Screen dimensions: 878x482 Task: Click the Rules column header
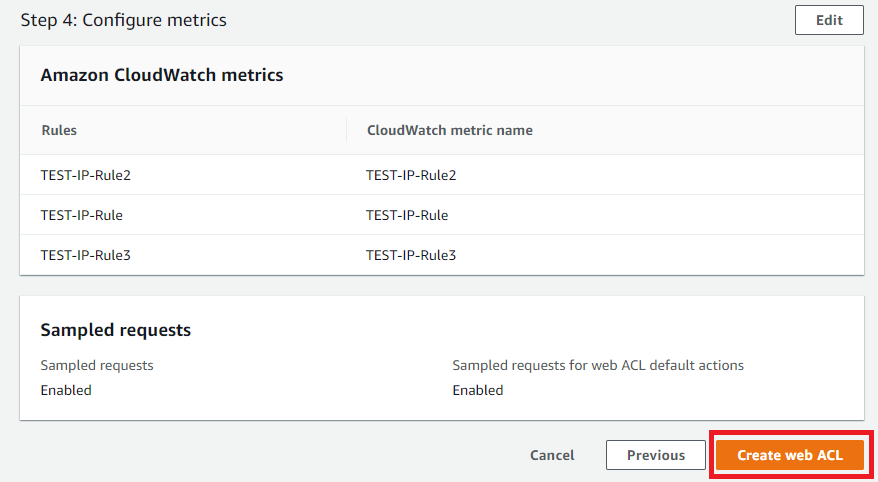tap(59, 130)
